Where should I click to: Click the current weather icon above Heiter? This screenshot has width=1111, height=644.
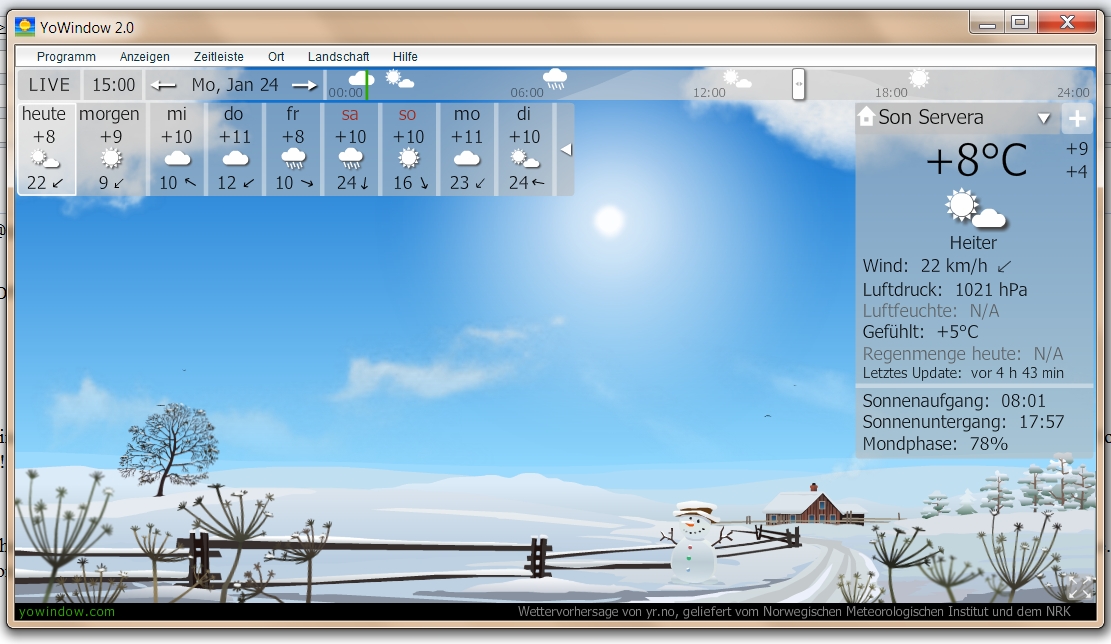coord(975,208)
